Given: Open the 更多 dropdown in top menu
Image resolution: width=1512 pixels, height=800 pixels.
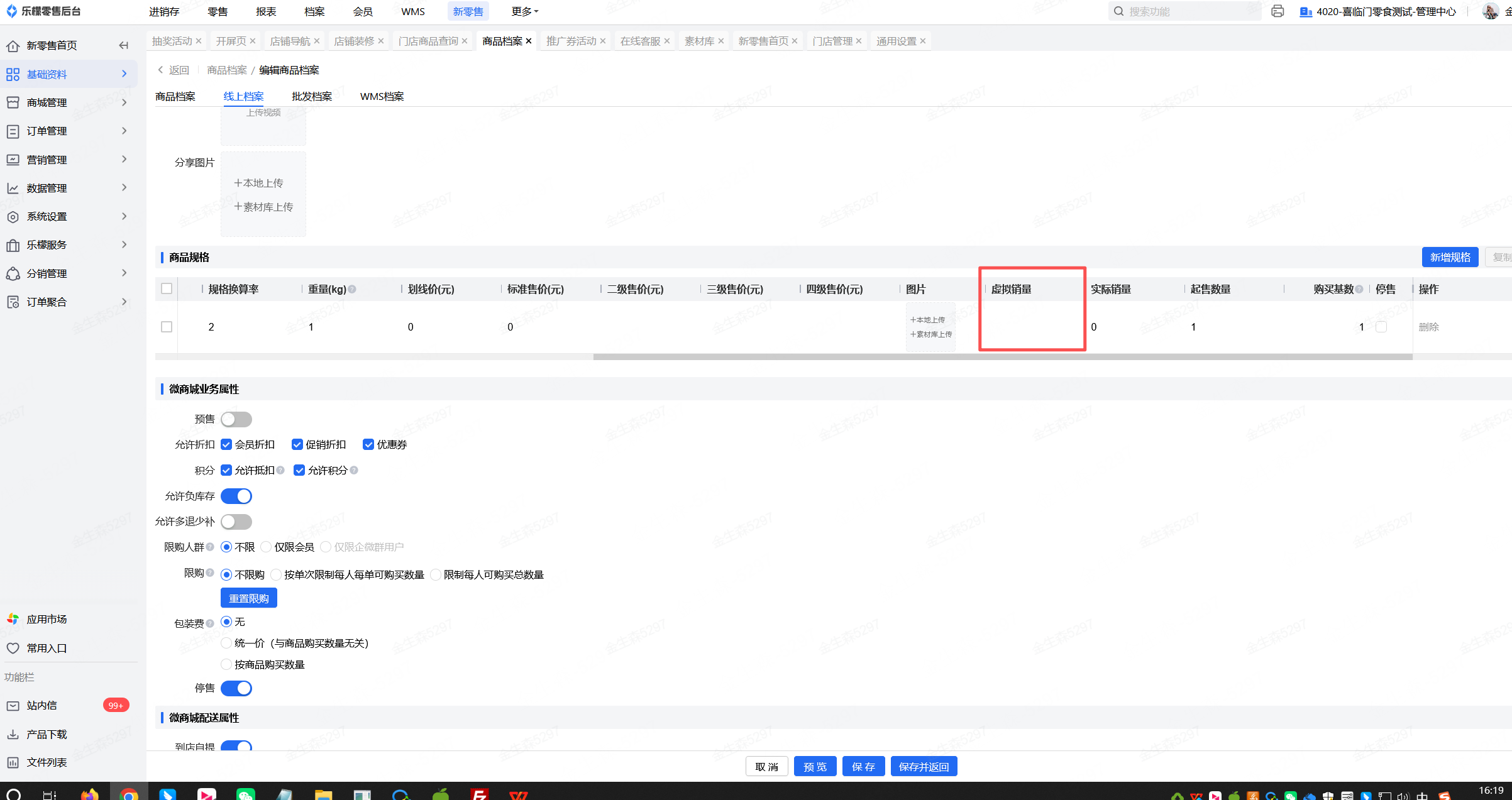Looking at the screenshot, I should [x=524, y=11].
